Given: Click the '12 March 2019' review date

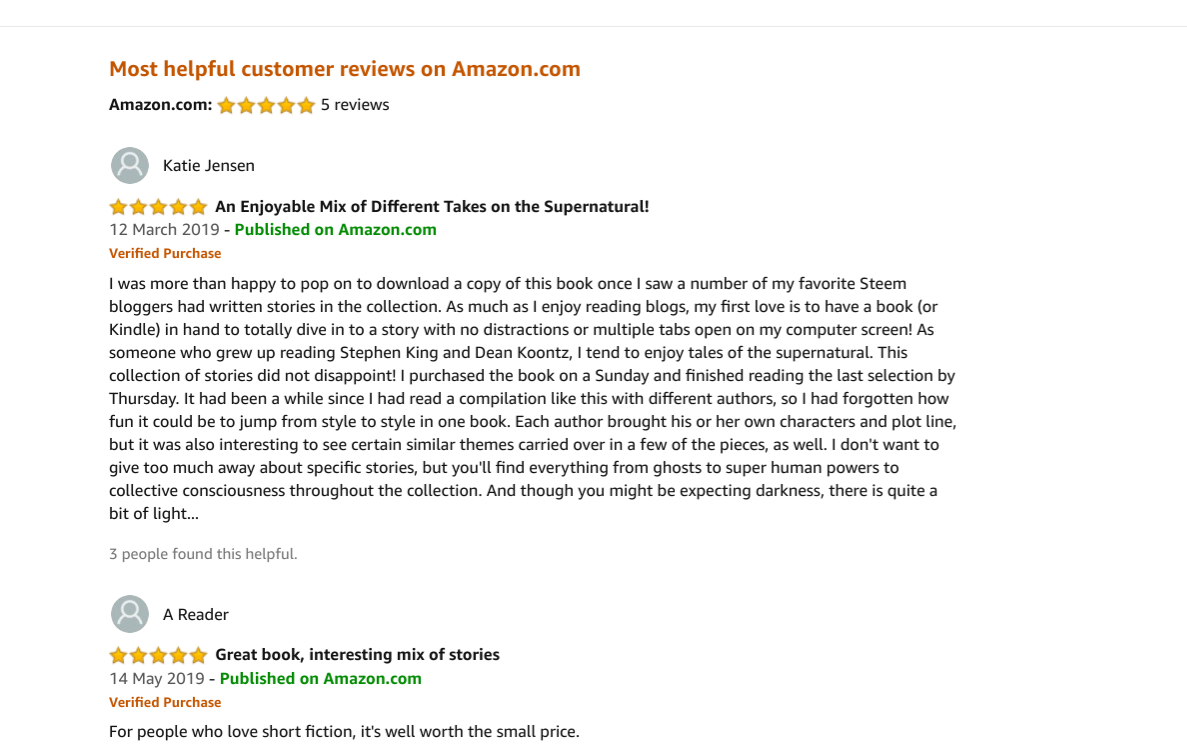Looking at the screenshot, I should pos(164,229).
